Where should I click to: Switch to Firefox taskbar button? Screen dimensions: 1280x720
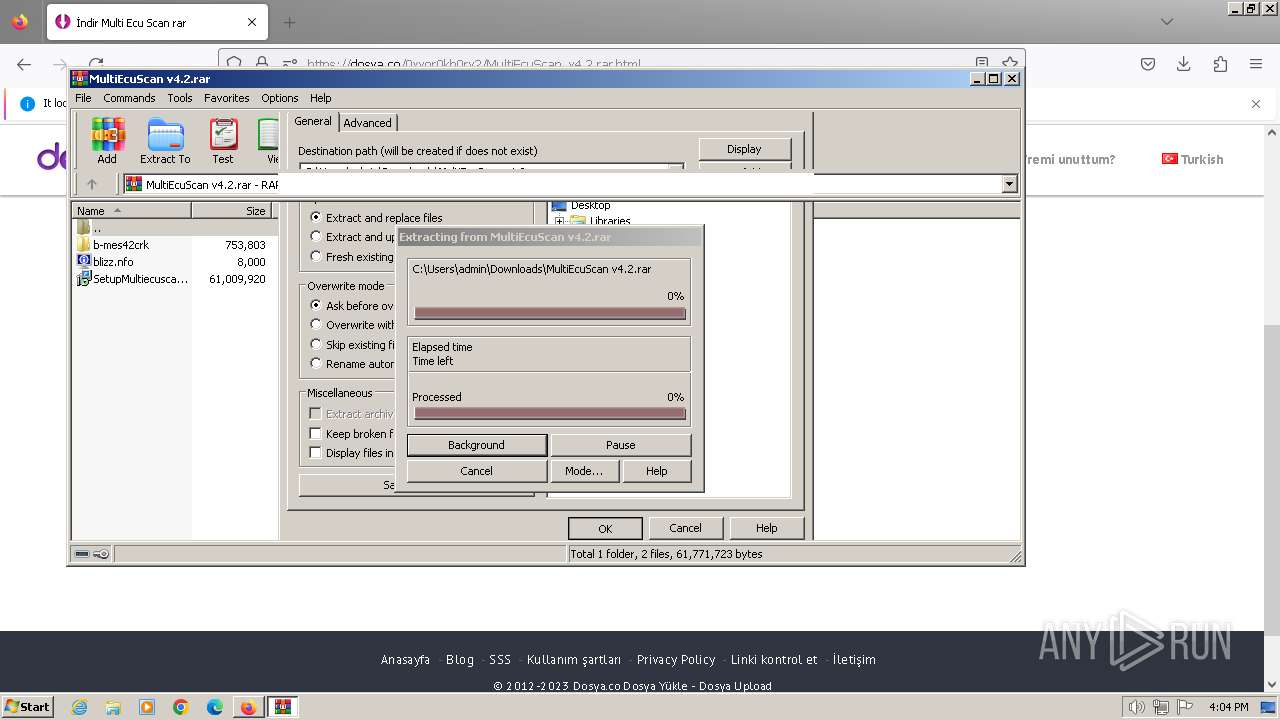(x=248, y=707)
